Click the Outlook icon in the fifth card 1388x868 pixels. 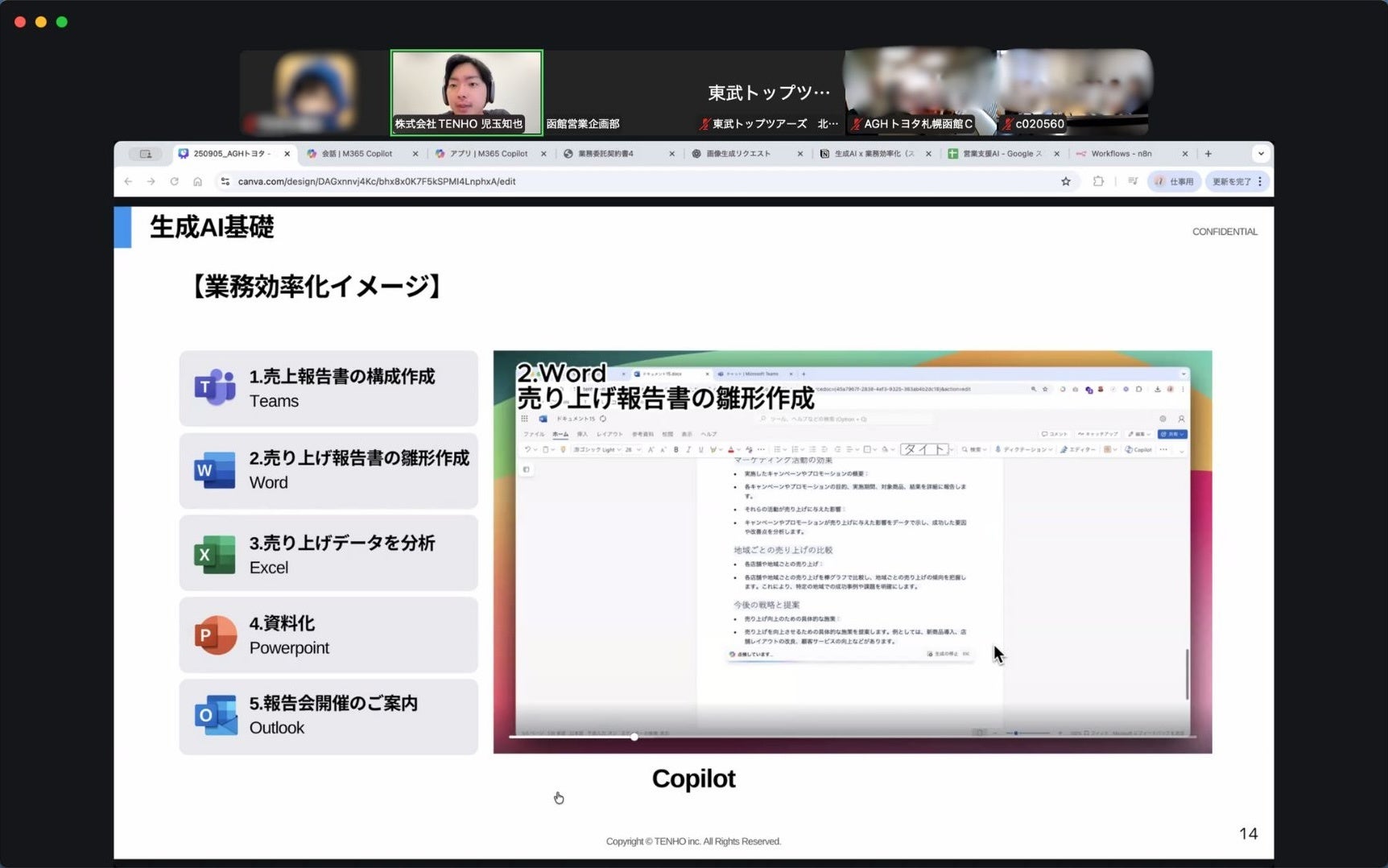(216, 715)
